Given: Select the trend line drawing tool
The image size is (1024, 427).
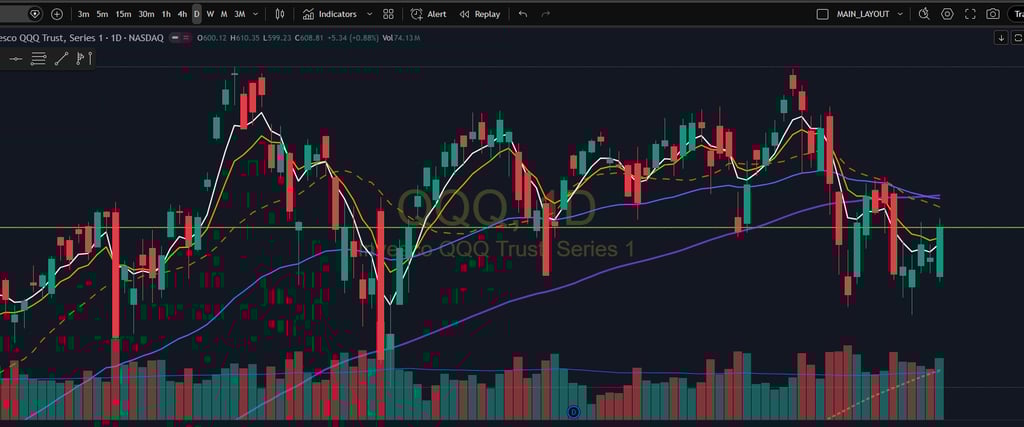Looking at the screenshot, I should point(61,59).
